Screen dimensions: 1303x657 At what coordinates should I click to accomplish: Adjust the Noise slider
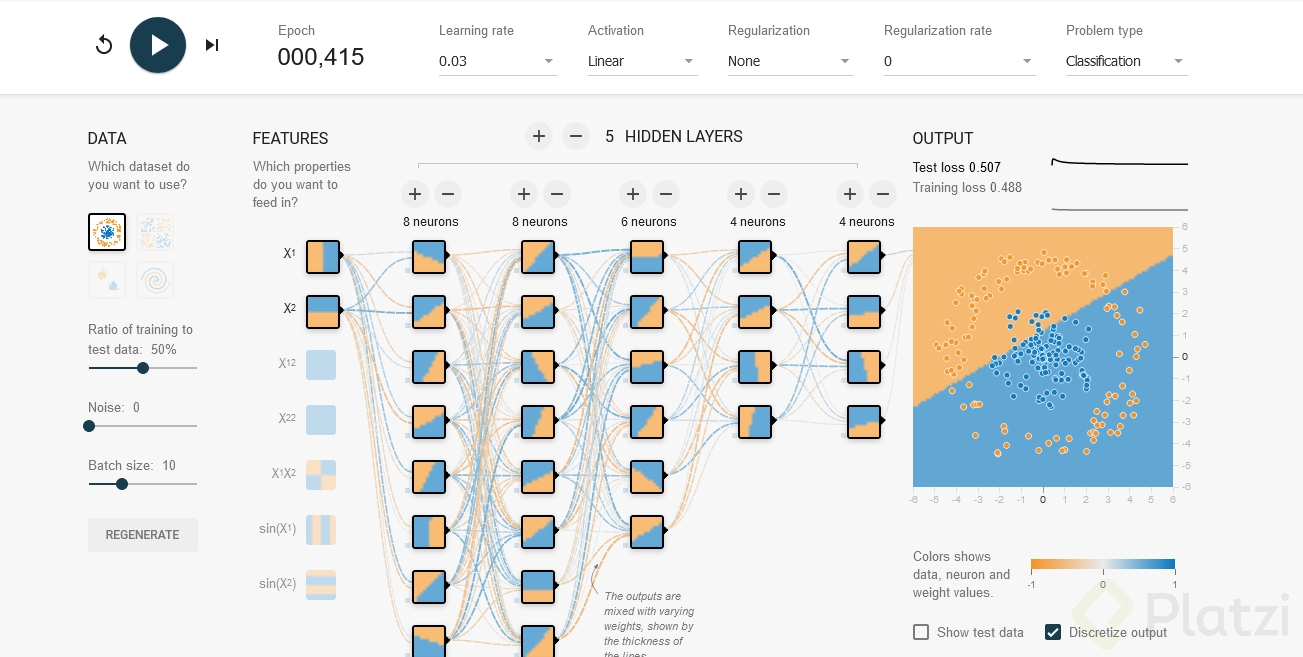click(x=89, y=426)
